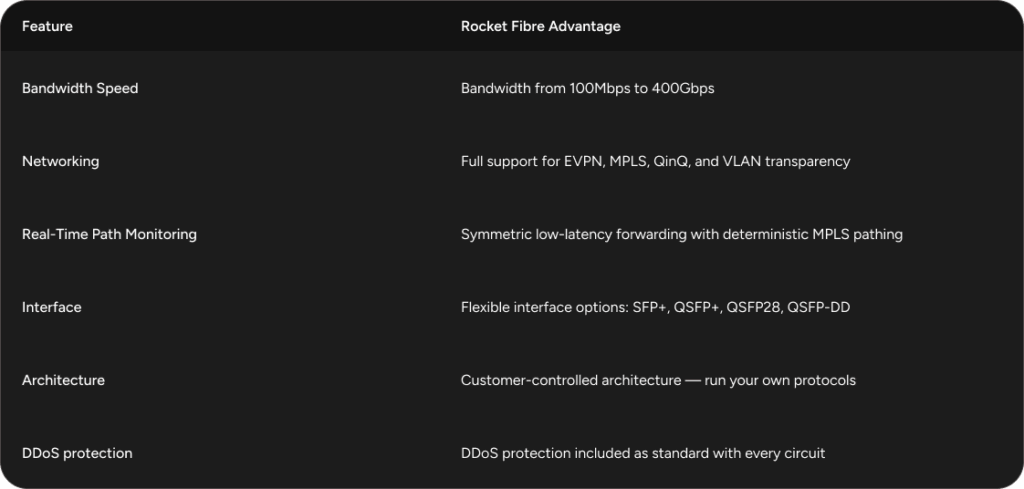Click the Symmetric low-latency forwarding description

pyautogui.click(x=681, y=234)
